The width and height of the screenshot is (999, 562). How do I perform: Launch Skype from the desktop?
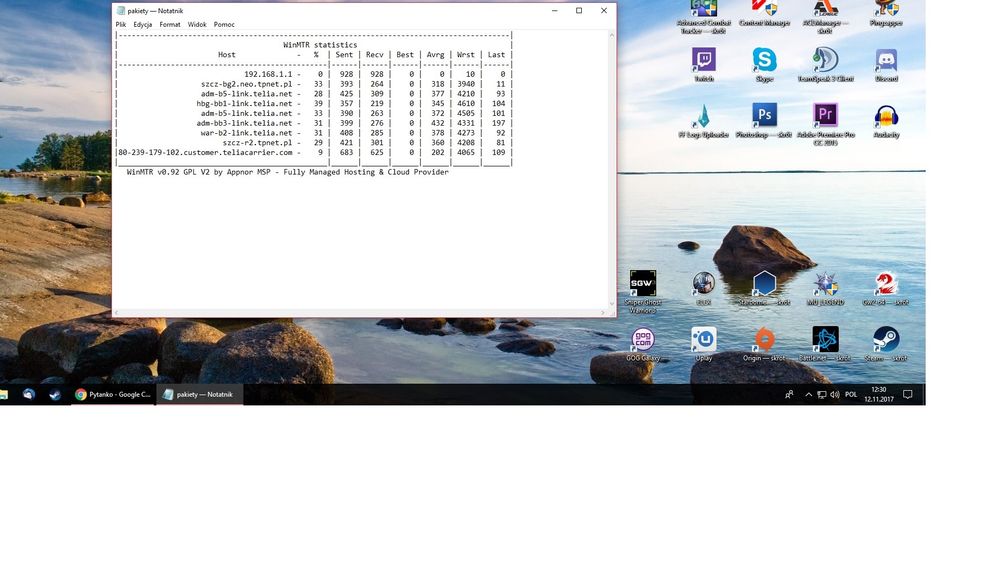point(764,62)
